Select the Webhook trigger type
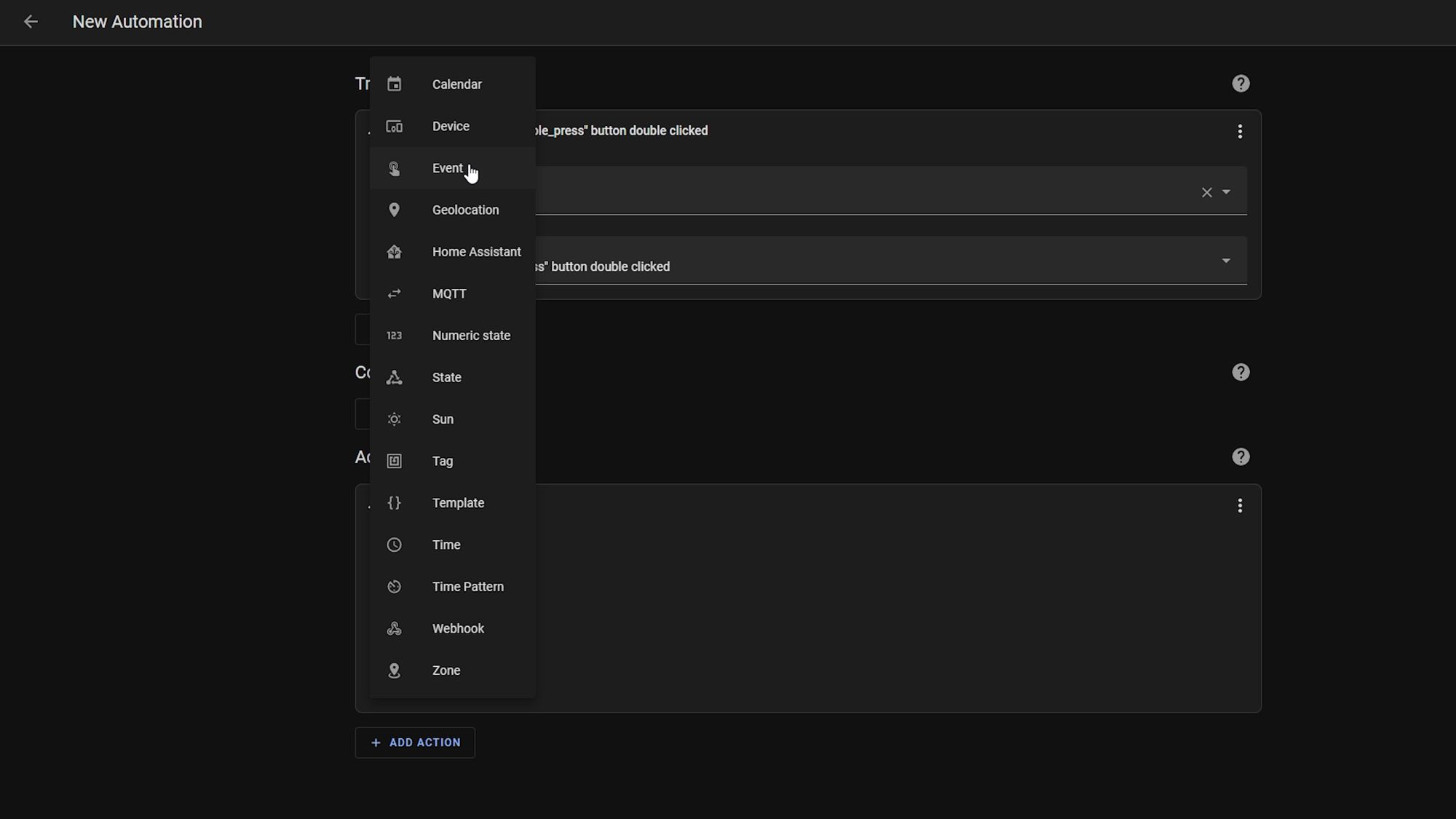1456x819 pixels. pos(458,628)
